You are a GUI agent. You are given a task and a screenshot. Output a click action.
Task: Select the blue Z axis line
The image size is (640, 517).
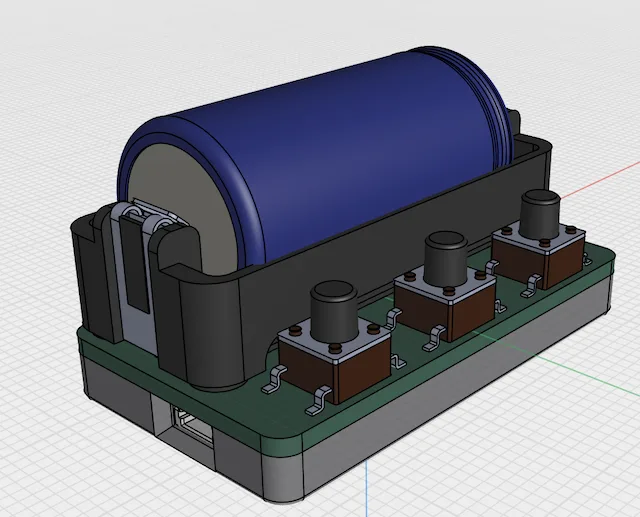367,488
